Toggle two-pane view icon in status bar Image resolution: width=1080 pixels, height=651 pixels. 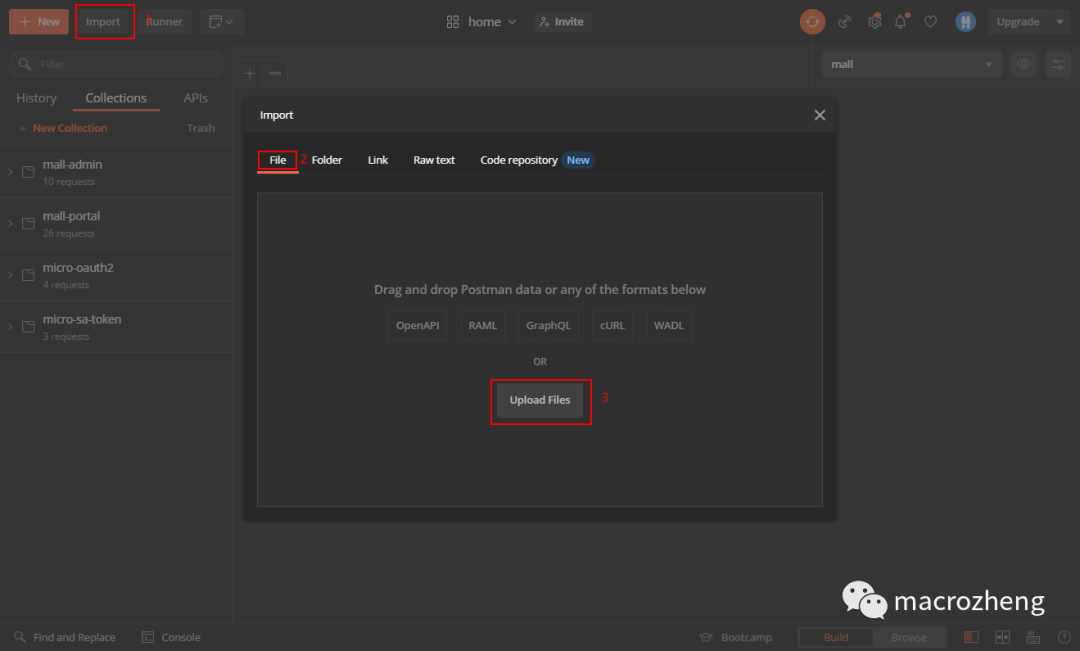(1002, 637)
